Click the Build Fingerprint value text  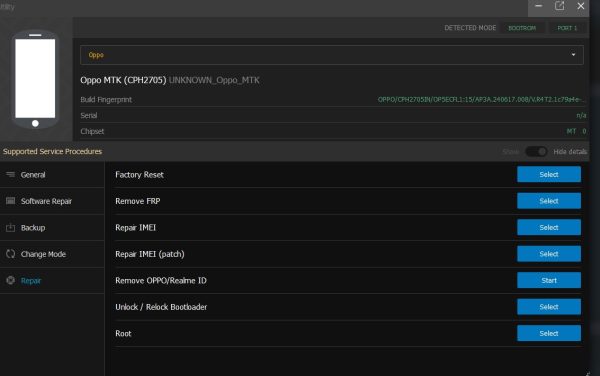[x=481, y=99]
